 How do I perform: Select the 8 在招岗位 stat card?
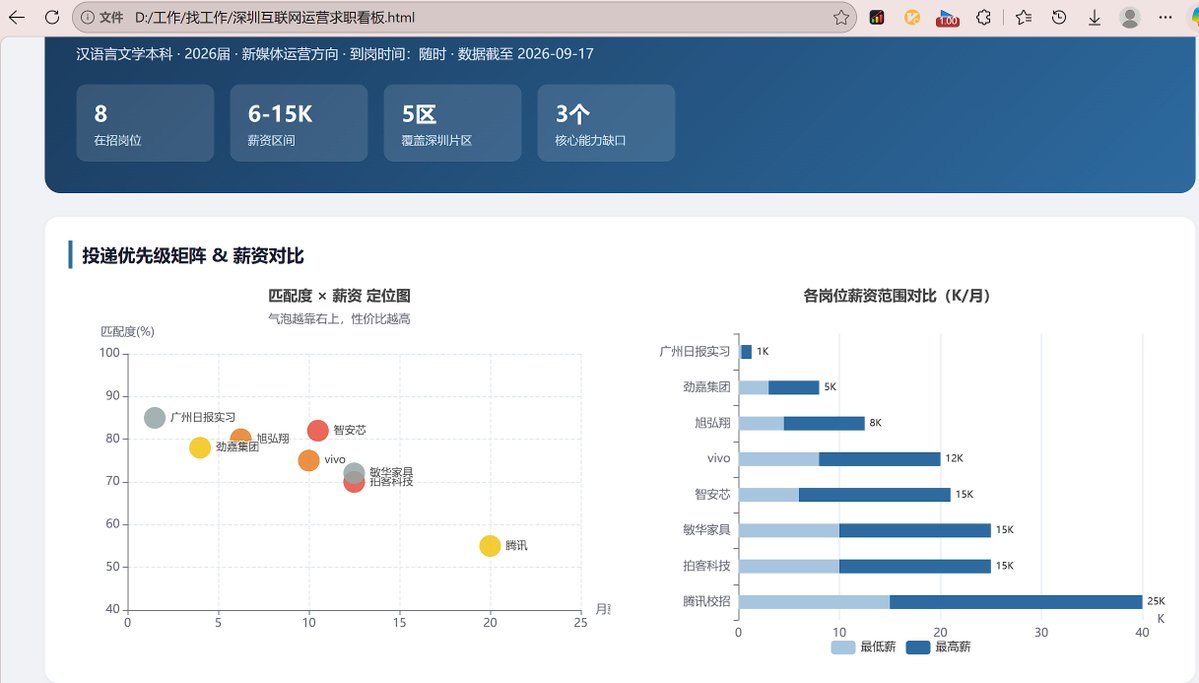145,123
